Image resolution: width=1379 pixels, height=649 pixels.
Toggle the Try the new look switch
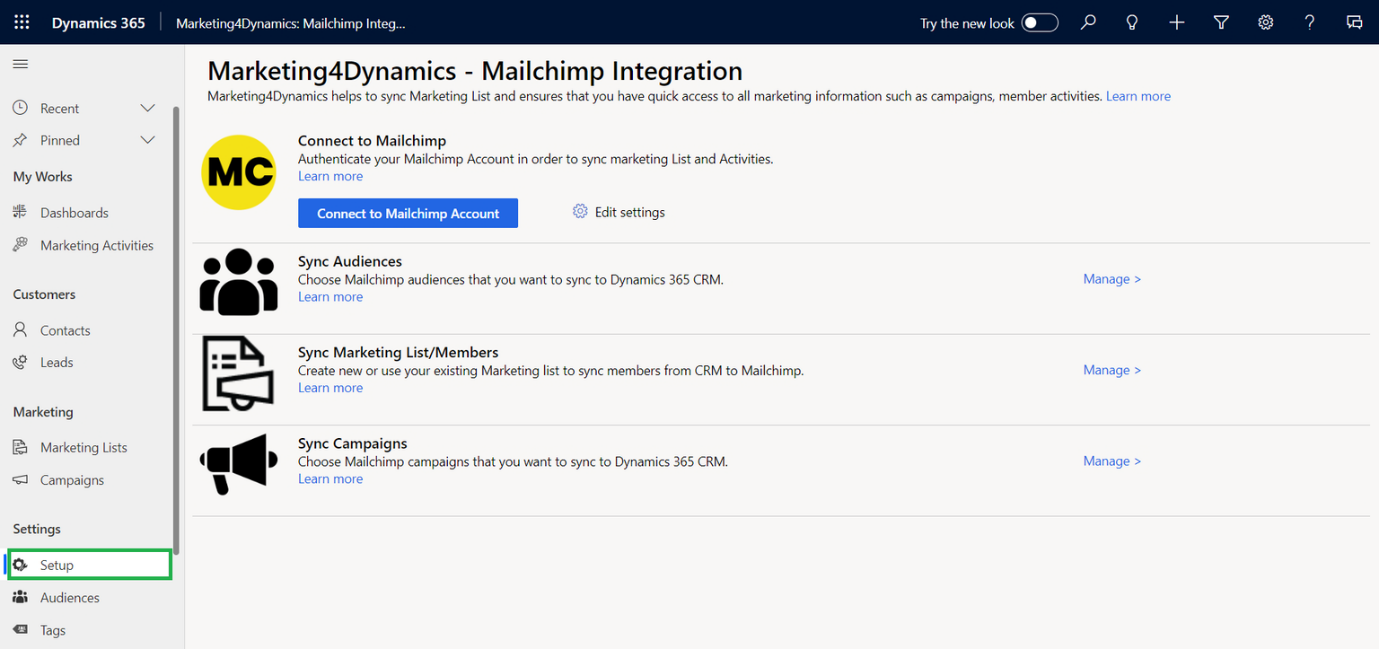(1039, 21)
